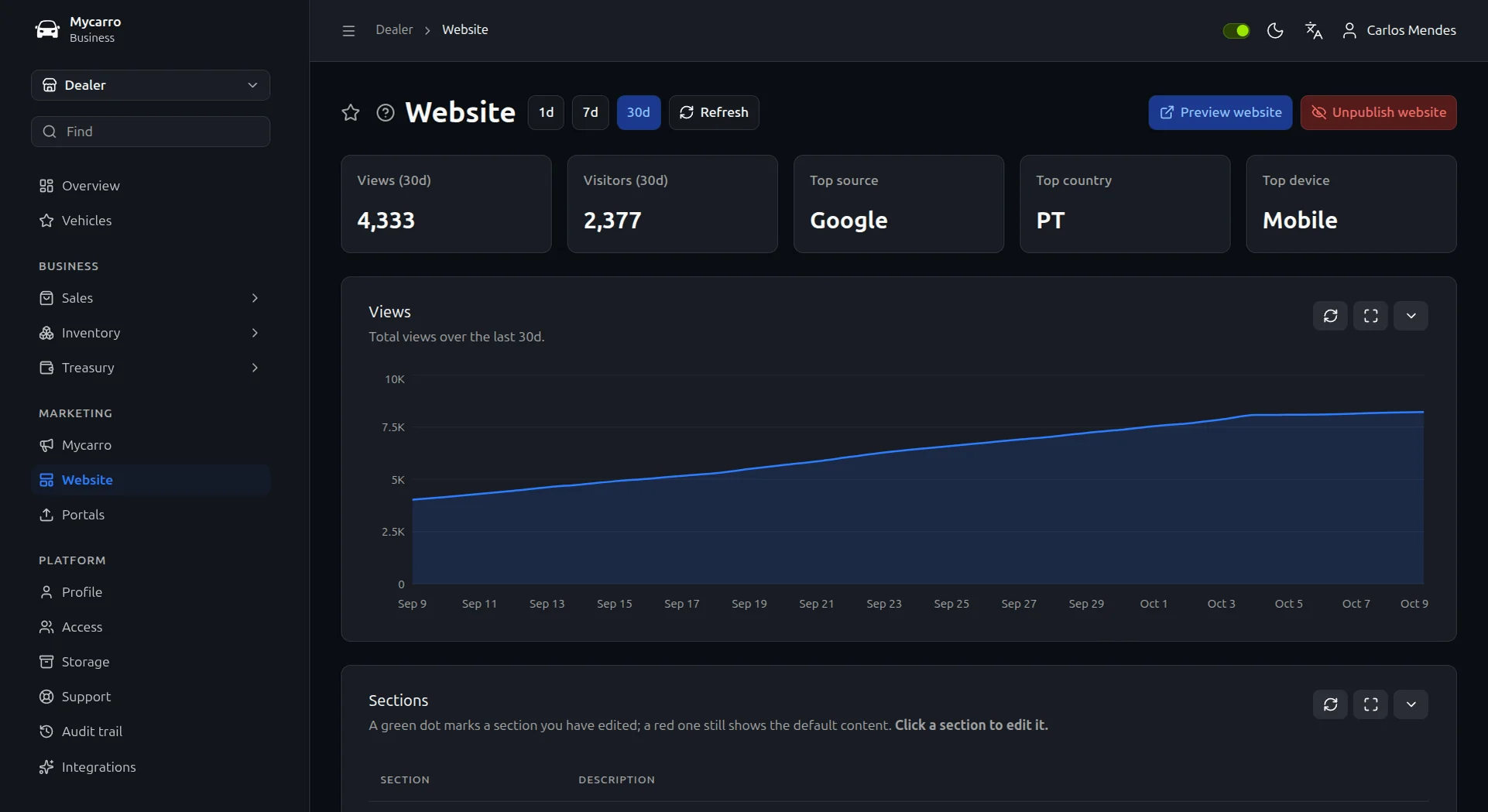Image resolution: width=1488 pixels, height=812 pixels.
Task: Open the Access page
Action: 151,627
